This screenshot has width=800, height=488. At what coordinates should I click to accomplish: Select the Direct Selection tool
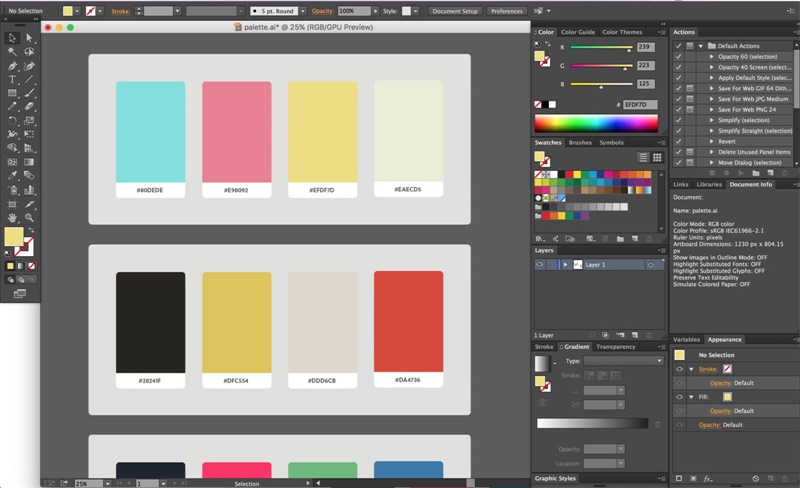pyautogui.click(x=29, y=38)
